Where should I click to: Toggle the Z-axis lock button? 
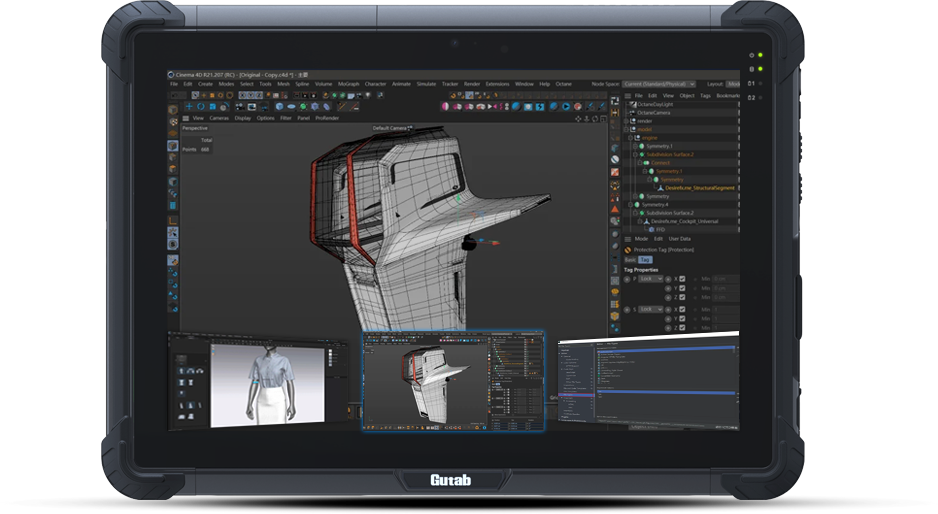pos(259,95)
